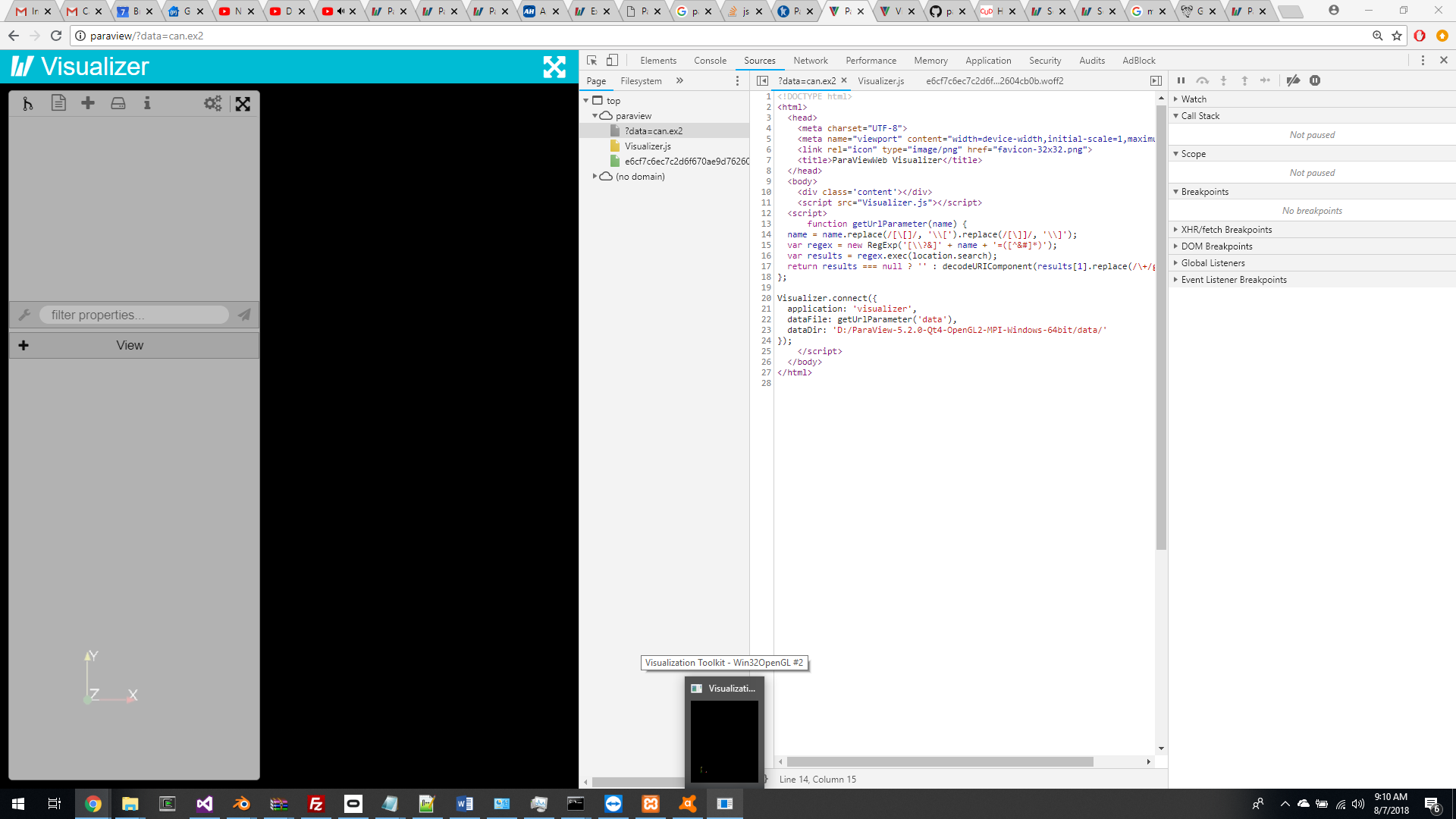This screenshot has width=1456, height=819.
Task: Expand the (no domain) tree node
Action: 595,177
